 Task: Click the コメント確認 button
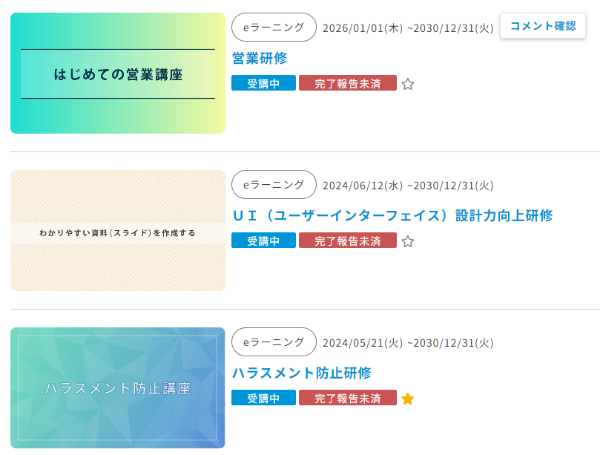pos(543,27)
